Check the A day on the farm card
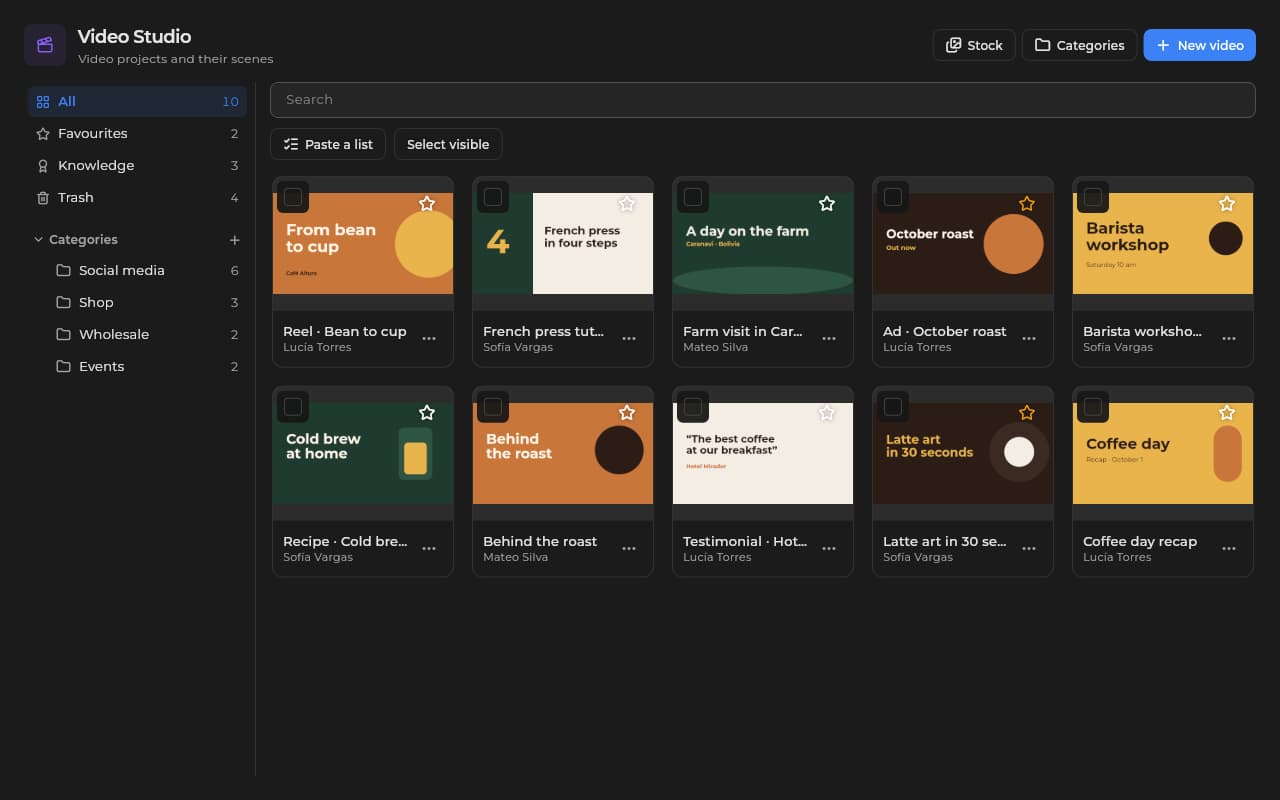Viewport: 1280px width, 800px height. point(693,197)
